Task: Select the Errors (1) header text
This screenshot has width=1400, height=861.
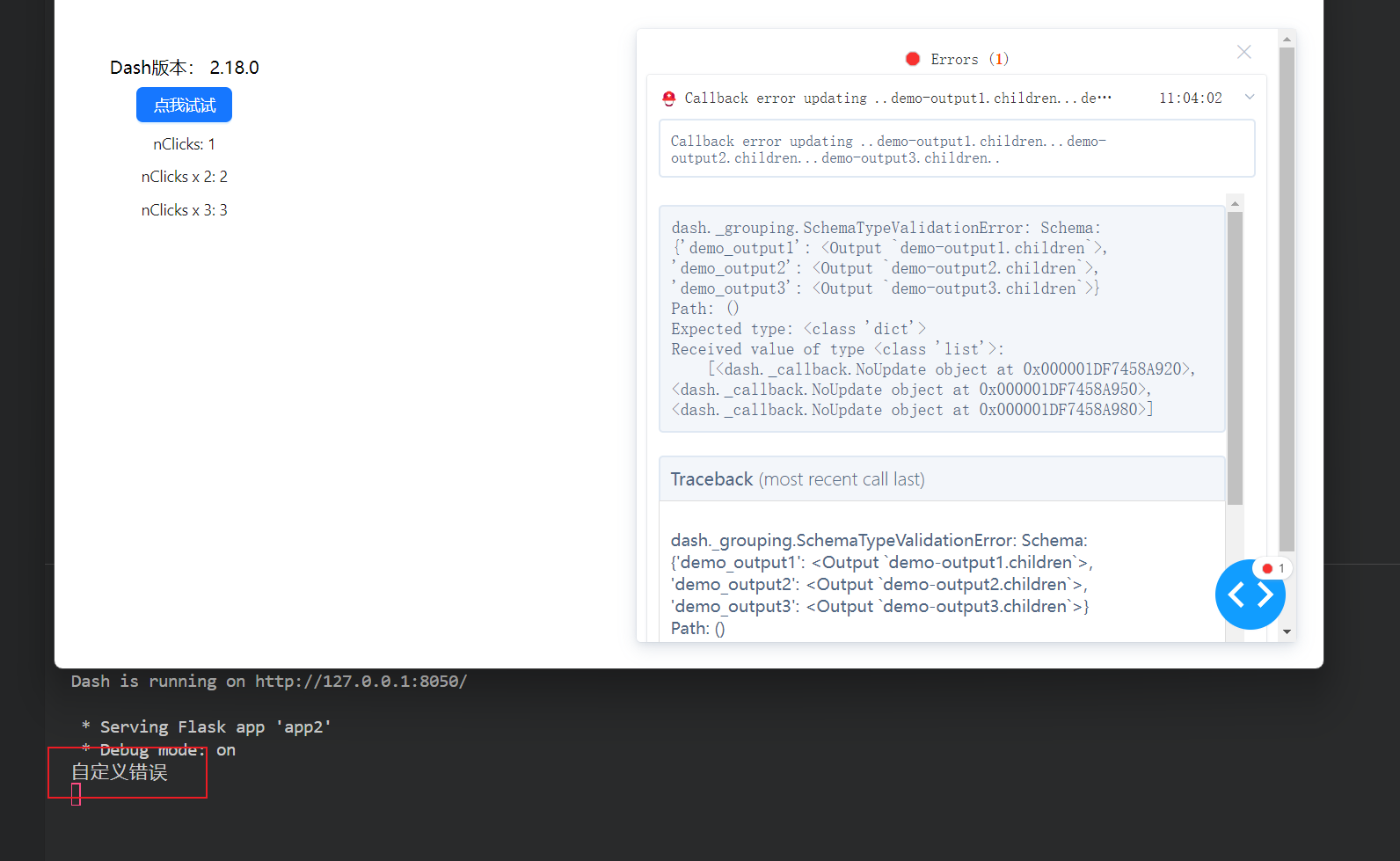Action: pyautogui.click(x=969, y=59)
